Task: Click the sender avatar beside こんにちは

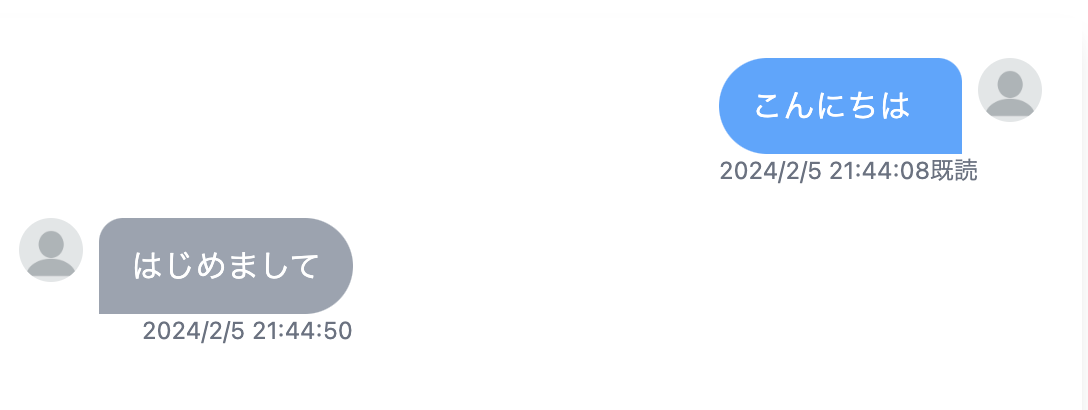Action: (1009, 90)
